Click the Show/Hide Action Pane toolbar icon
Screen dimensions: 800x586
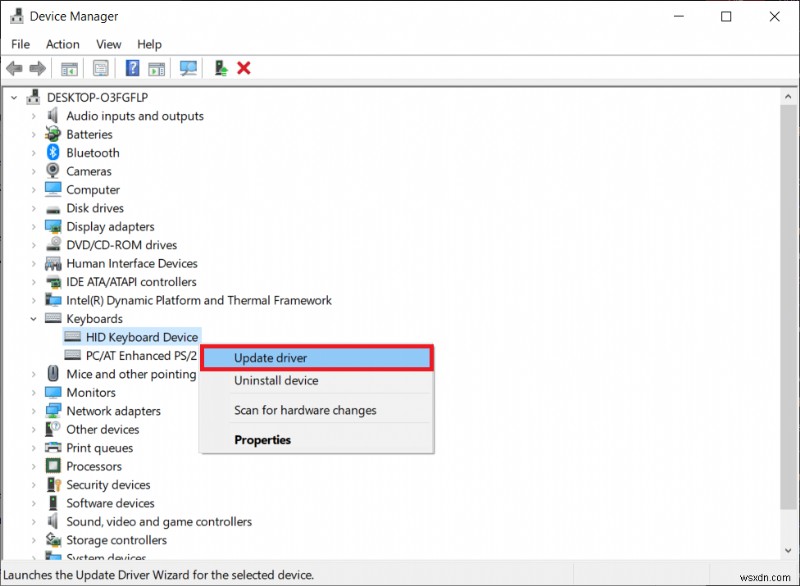click(157, 68)
